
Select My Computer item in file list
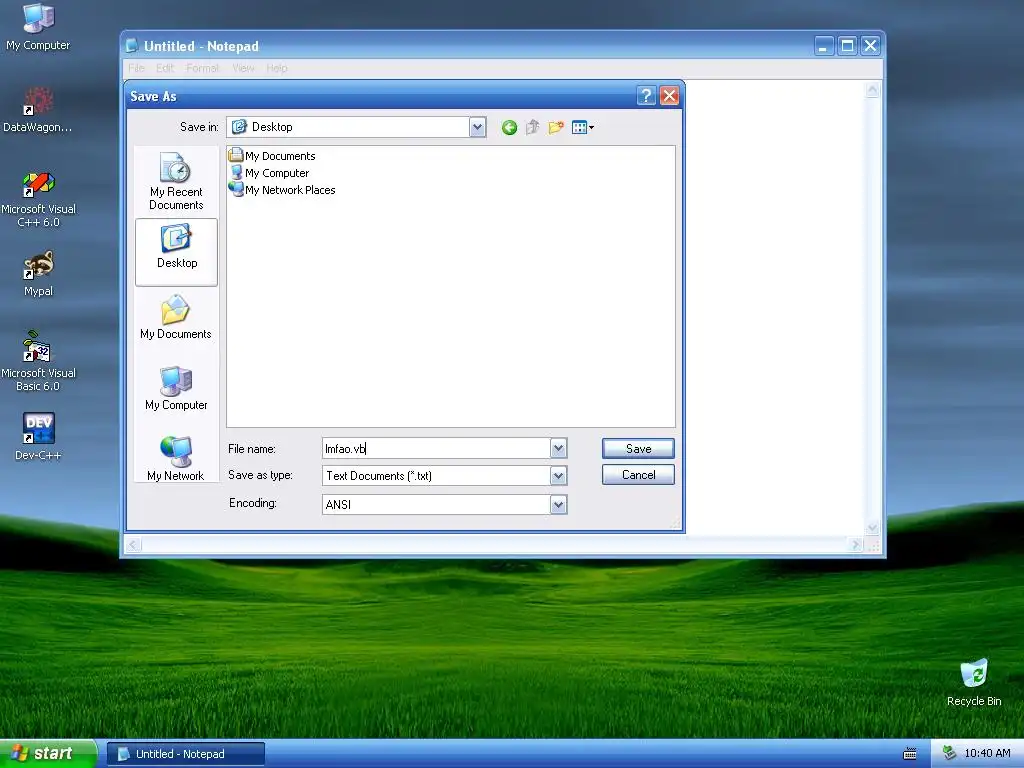tap(269, 172)
